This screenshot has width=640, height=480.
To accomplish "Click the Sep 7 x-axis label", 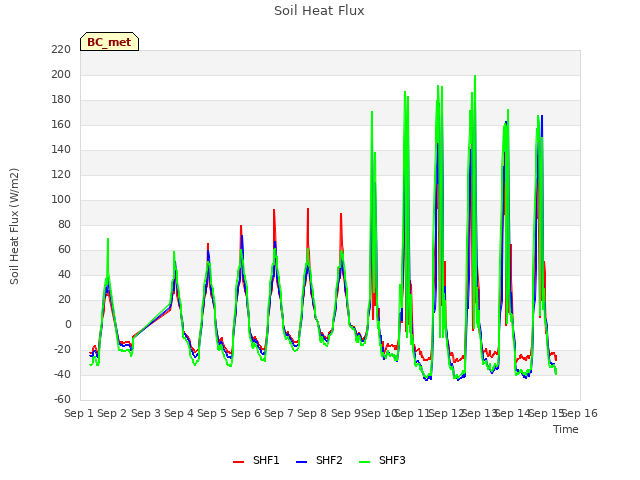I will click(279, 413).
